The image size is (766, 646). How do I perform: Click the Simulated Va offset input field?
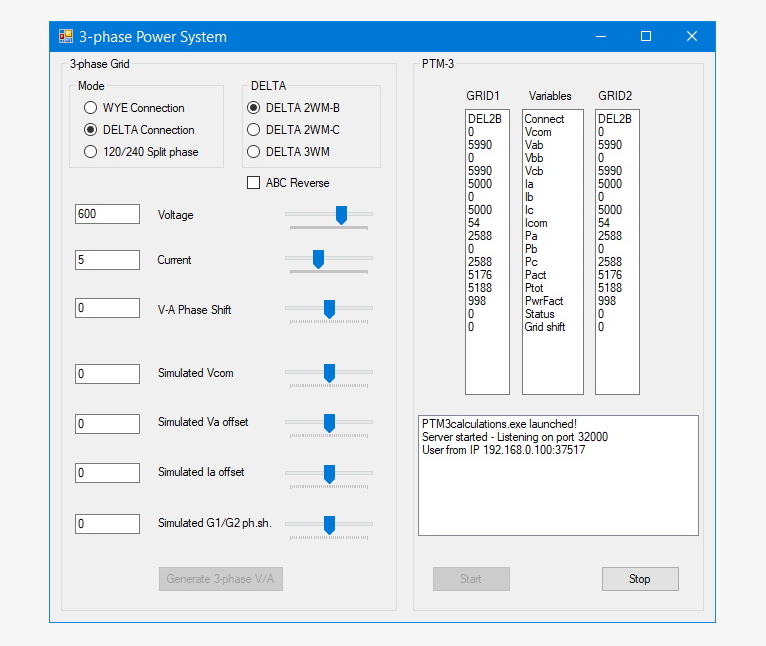coord(107,424)
